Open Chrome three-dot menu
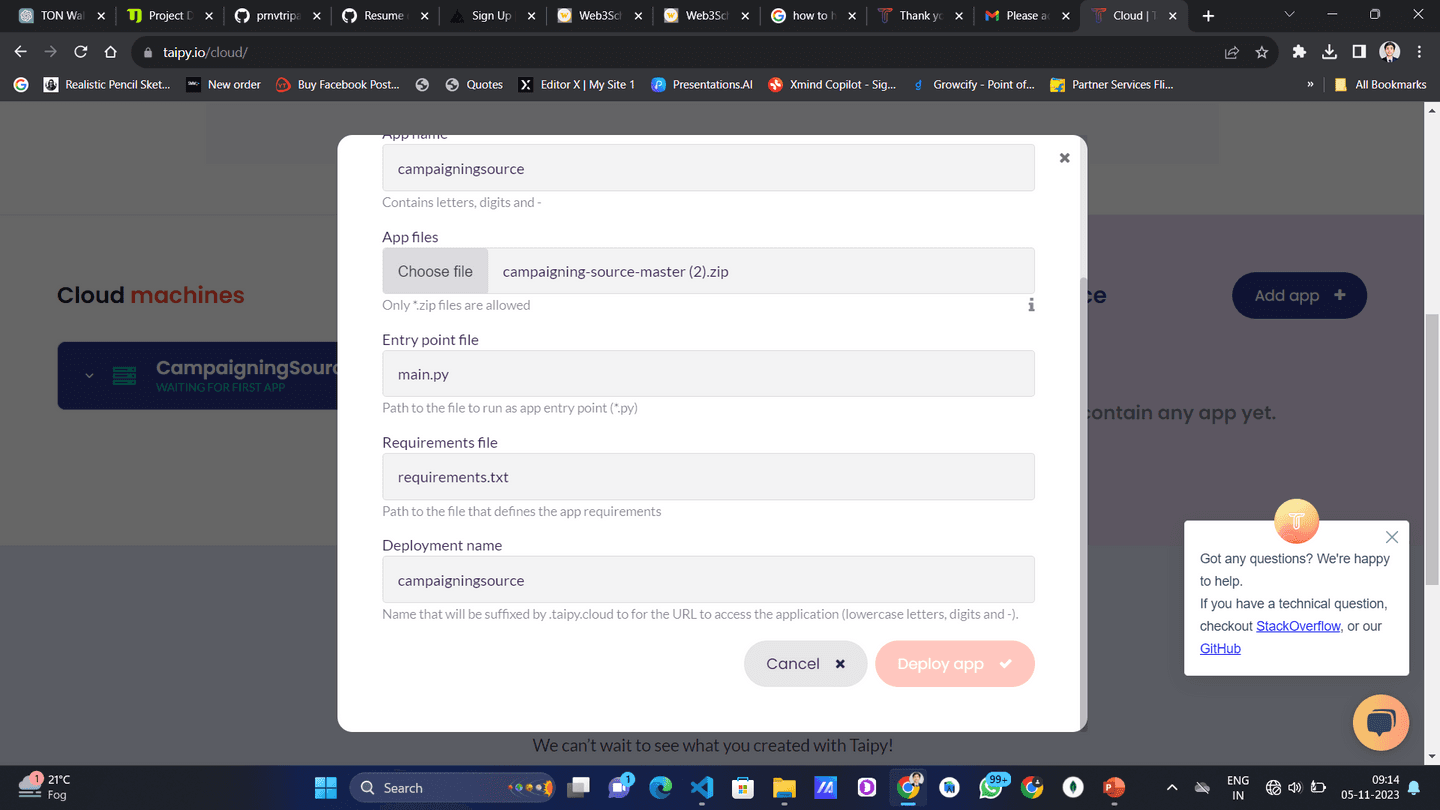Viewport: 1440px width, 810px height. point(1419,52)
